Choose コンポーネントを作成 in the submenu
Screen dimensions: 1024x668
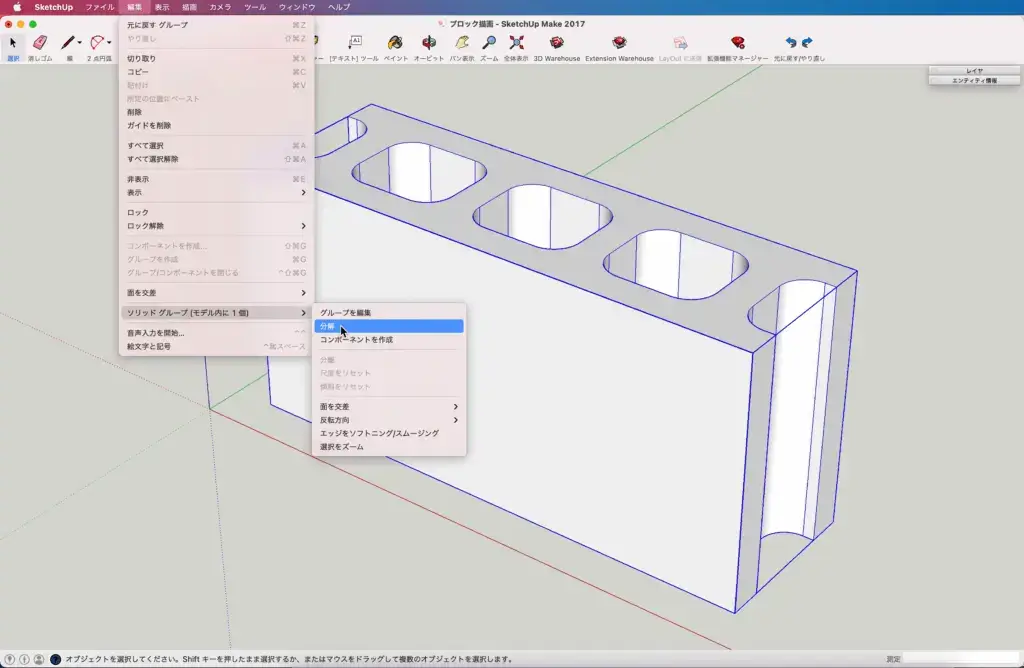click(x=389, y=340)
